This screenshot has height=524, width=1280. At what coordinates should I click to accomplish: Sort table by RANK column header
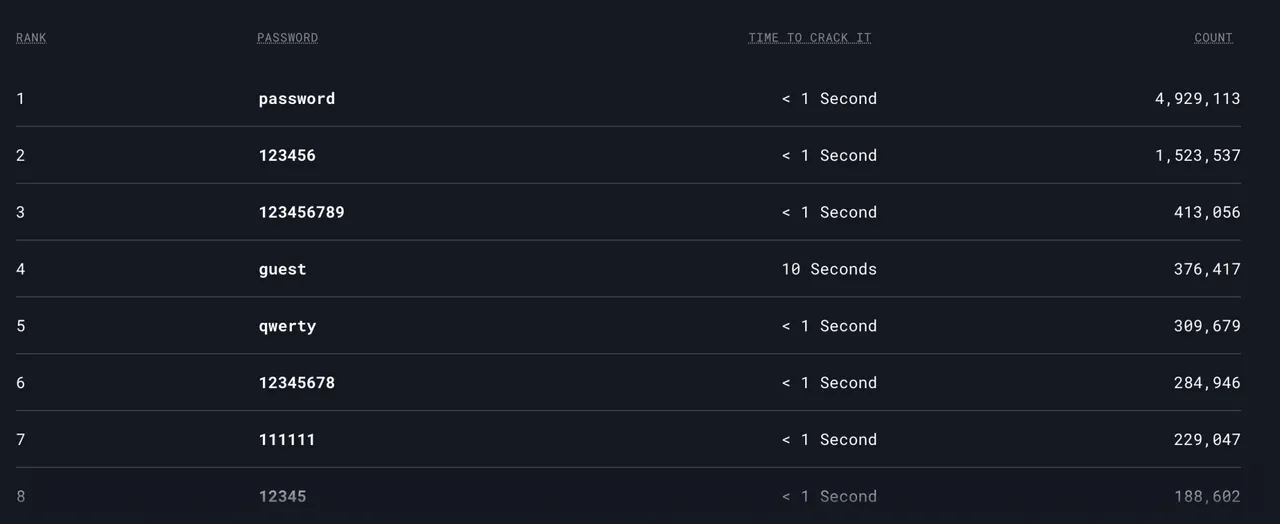[31, 38]
